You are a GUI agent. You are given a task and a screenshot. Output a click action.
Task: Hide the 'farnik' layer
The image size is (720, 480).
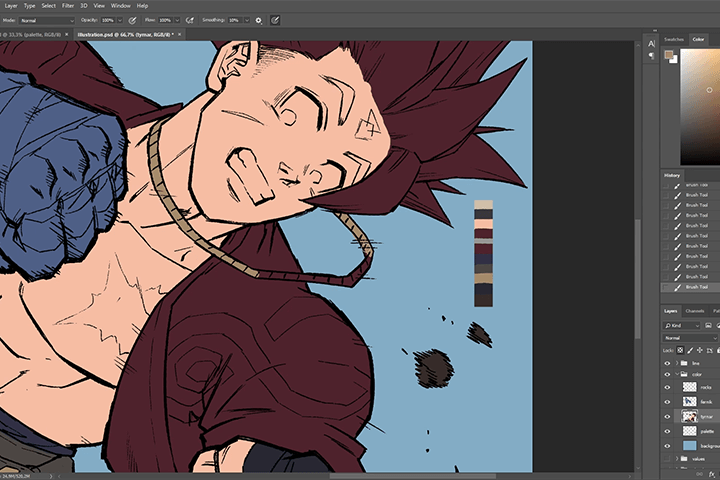coord(667,402)
